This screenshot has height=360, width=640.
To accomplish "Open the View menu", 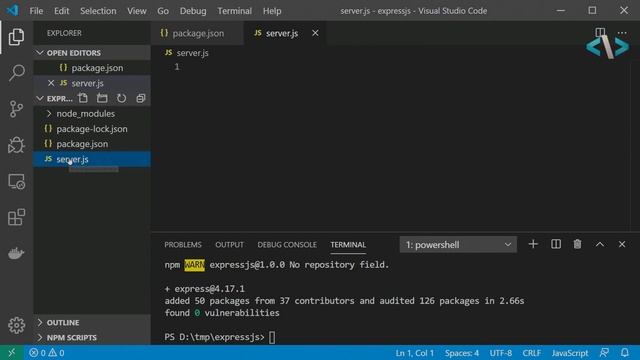I will (137, 11).
